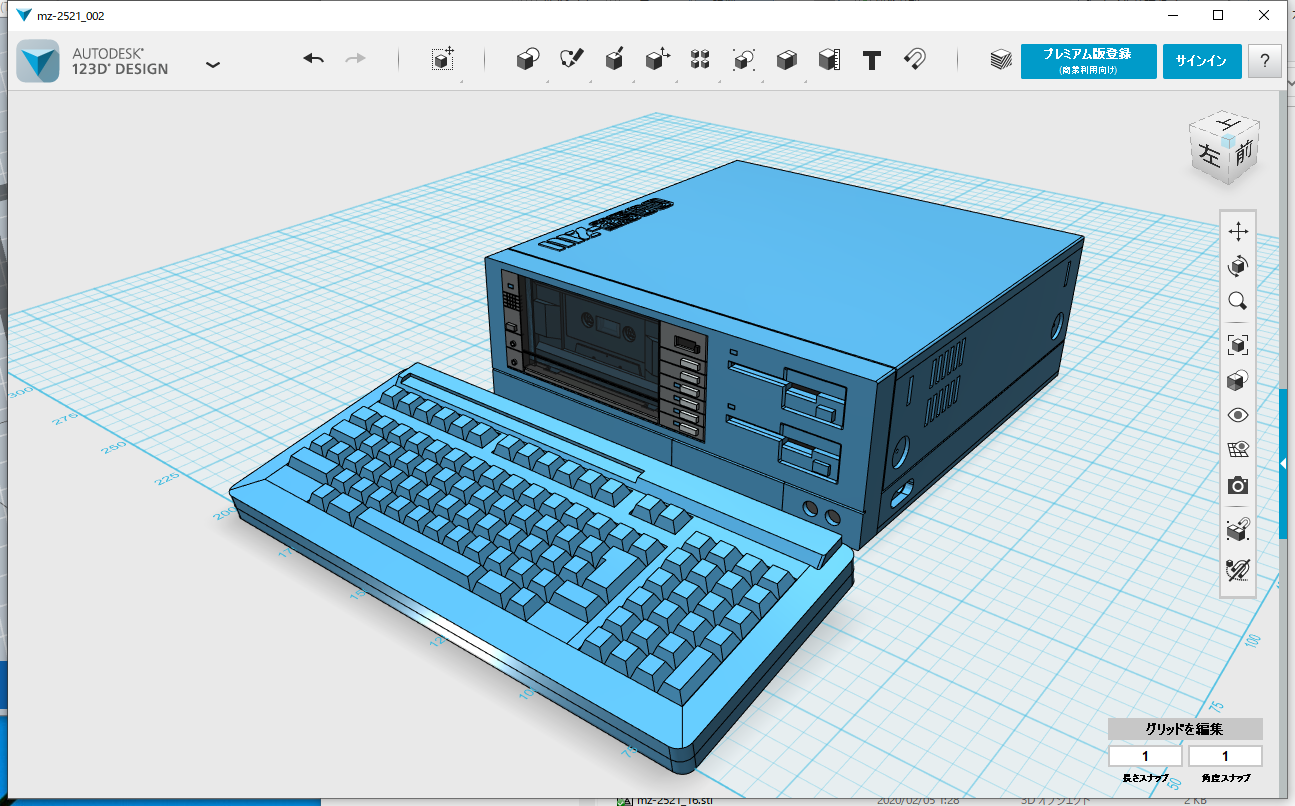Select the Modify tool

(x=657, y=59)
